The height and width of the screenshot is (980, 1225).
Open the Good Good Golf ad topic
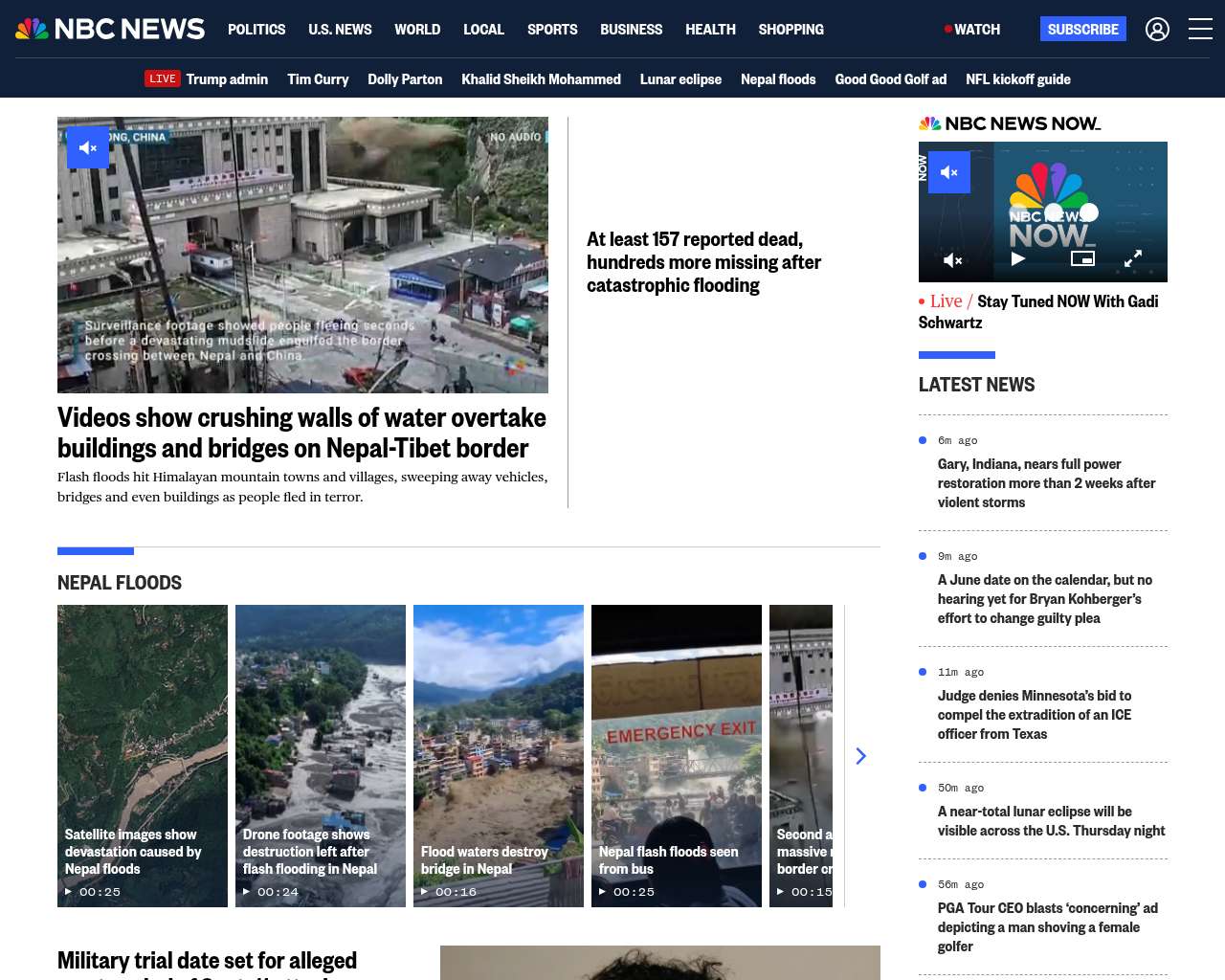point(890,78)
